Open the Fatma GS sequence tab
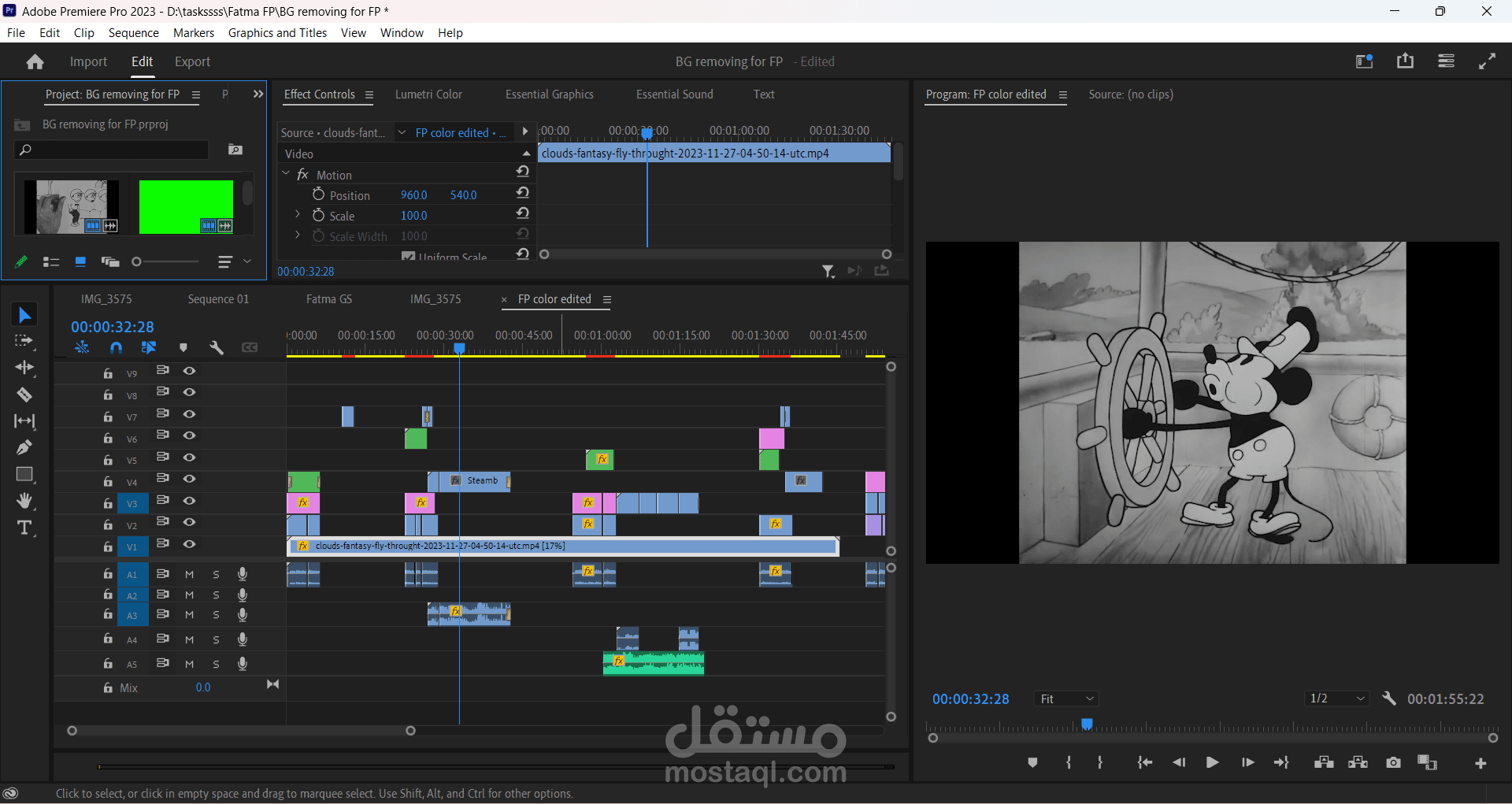 click(x=329, y=299)
